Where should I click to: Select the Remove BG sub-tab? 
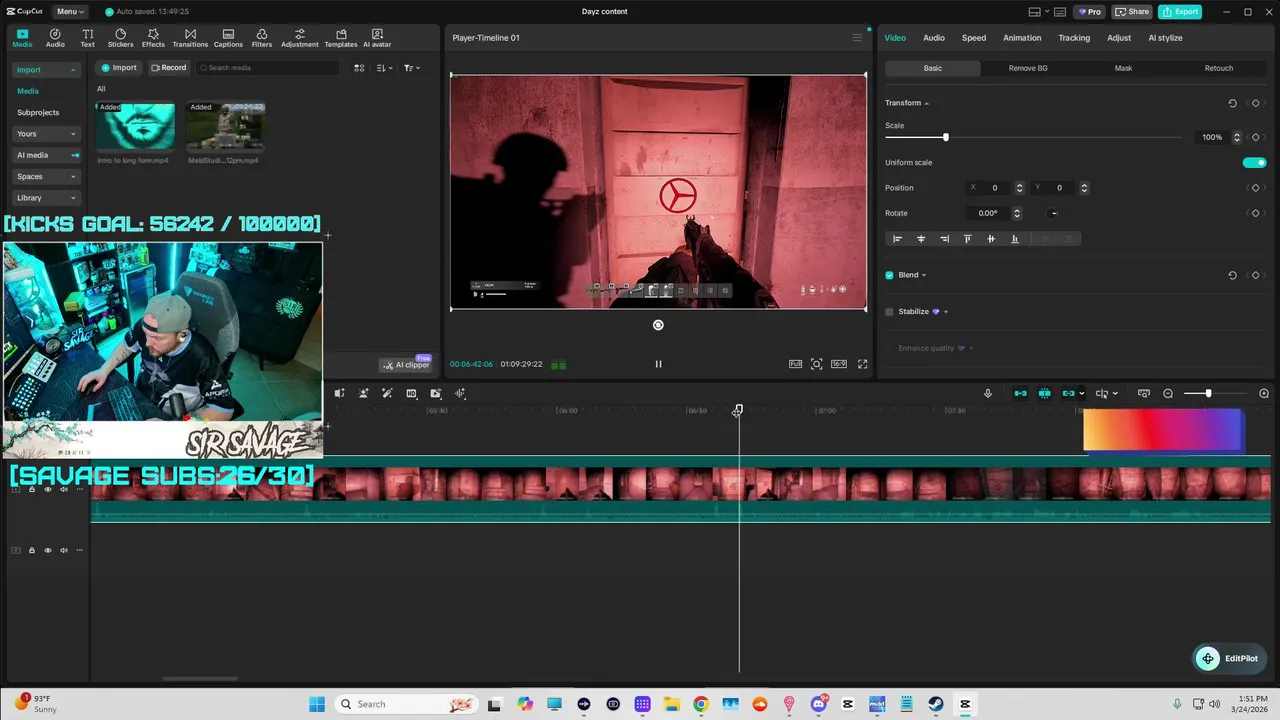coord(1028,68)
